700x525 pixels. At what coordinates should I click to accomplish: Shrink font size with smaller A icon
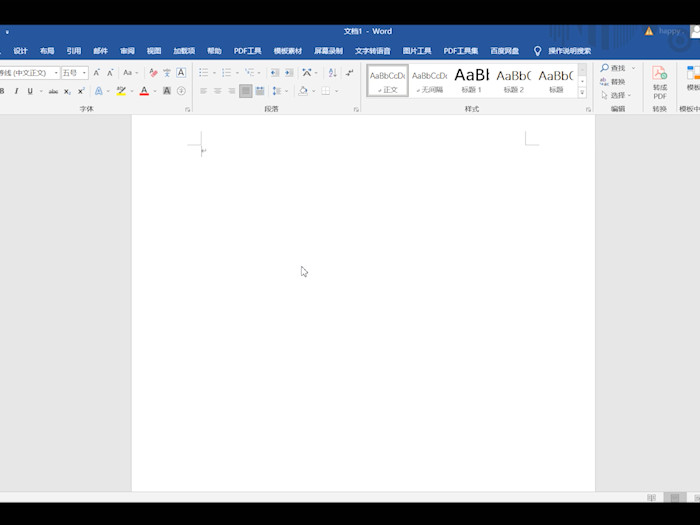point(110,72)
